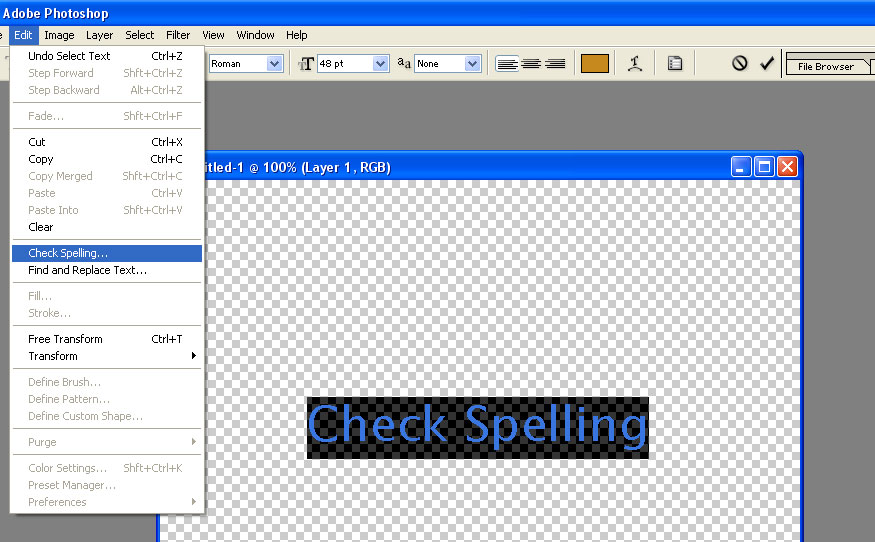Open the font style Roman dropdown
This screenshot has width=875, height=542.
(x=274, y=64)
